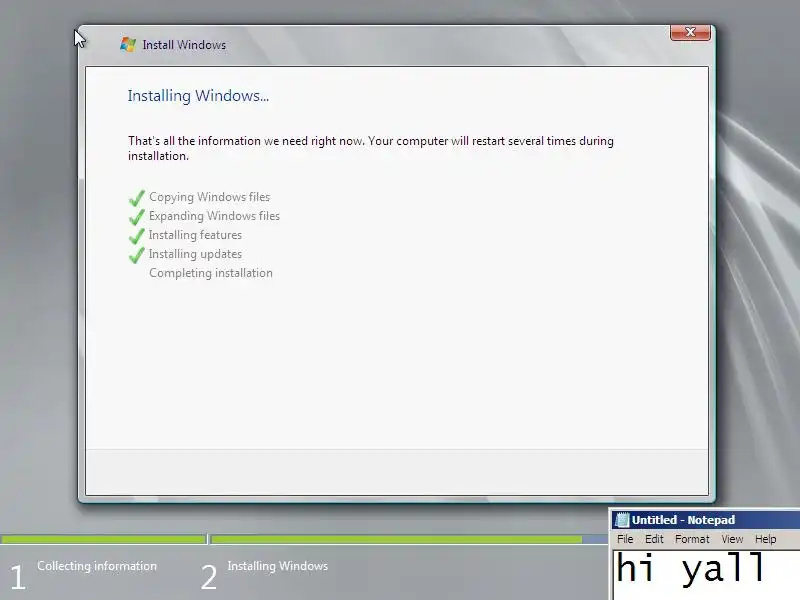Close the Install Windows dialog
Image resolution: width=800 pixels, height=600 pixels.
coord(690,32)
